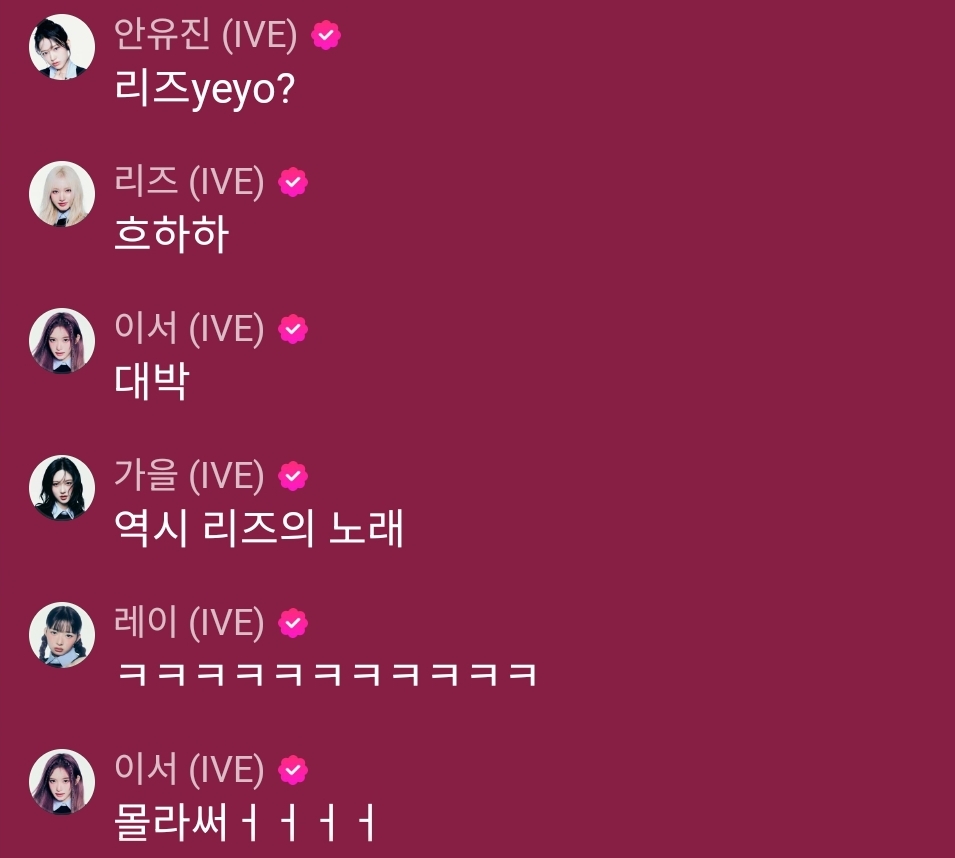Open the avatar next to the ㅋㅋㅋ message
Viewport: 955px width, 858px height.
[x=62, y=635]
